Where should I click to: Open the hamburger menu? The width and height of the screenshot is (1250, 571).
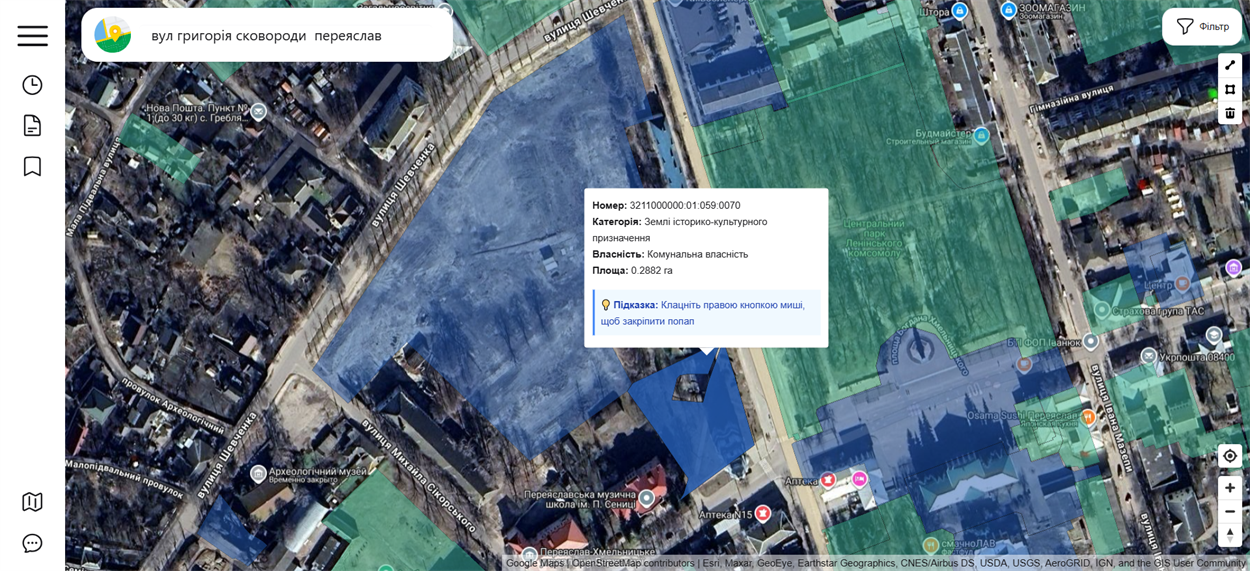click(32, 35)
